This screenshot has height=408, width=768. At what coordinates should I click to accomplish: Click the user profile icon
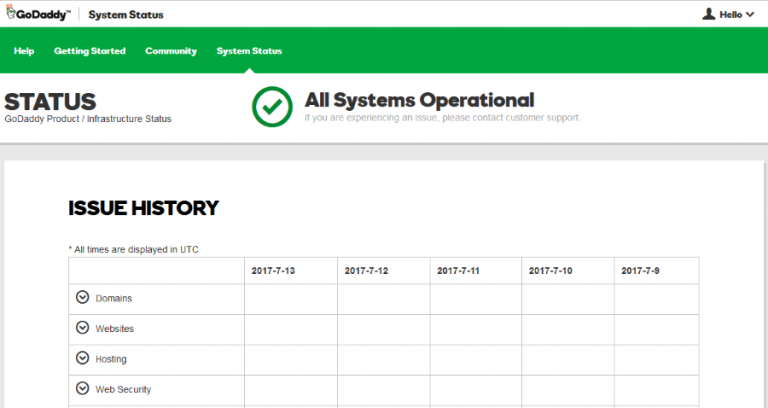click(x=709, y=14)
